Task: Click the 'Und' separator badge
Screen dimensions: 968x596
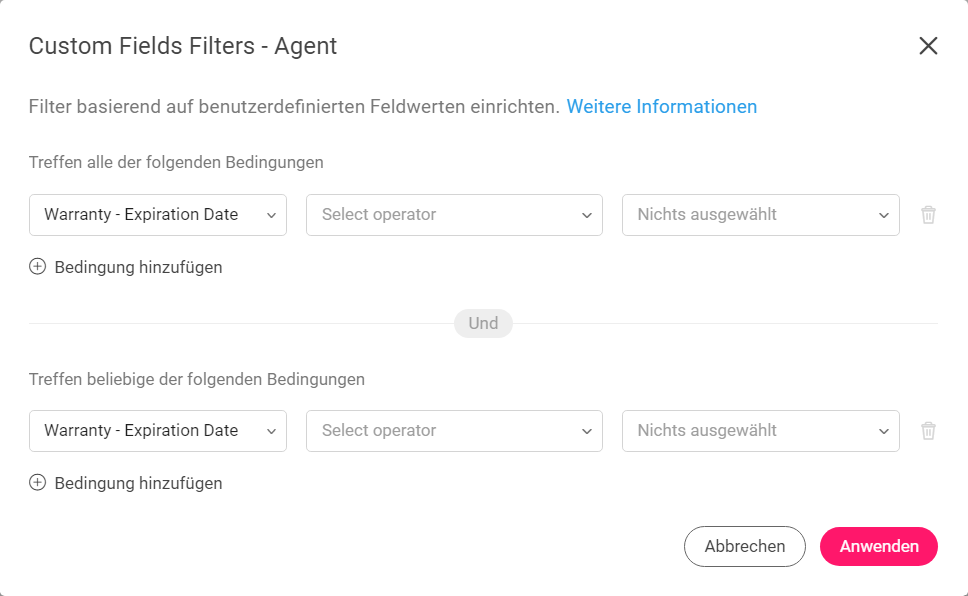Action: [483, 323]
